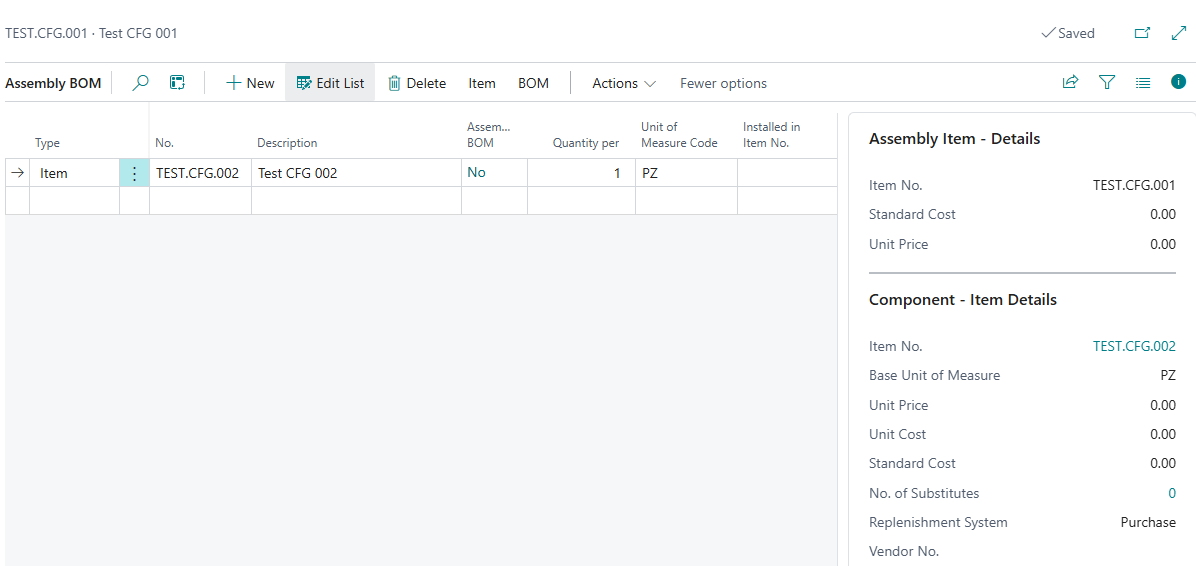Toggle Edit List mode
This screenshot has height=566, width=1196.
[330, 83]
